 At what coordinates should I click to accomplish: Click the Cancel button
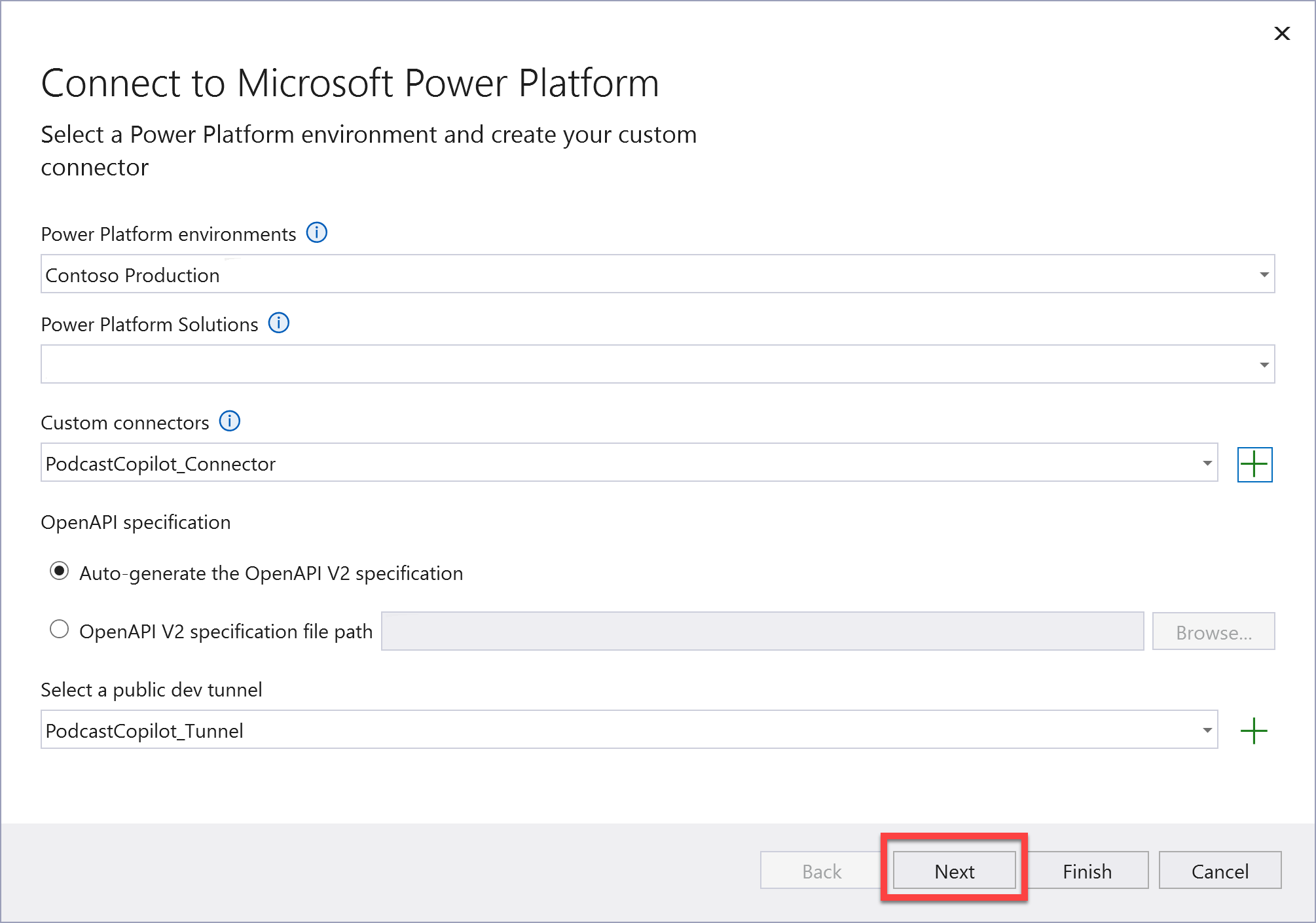[1219, 871]
